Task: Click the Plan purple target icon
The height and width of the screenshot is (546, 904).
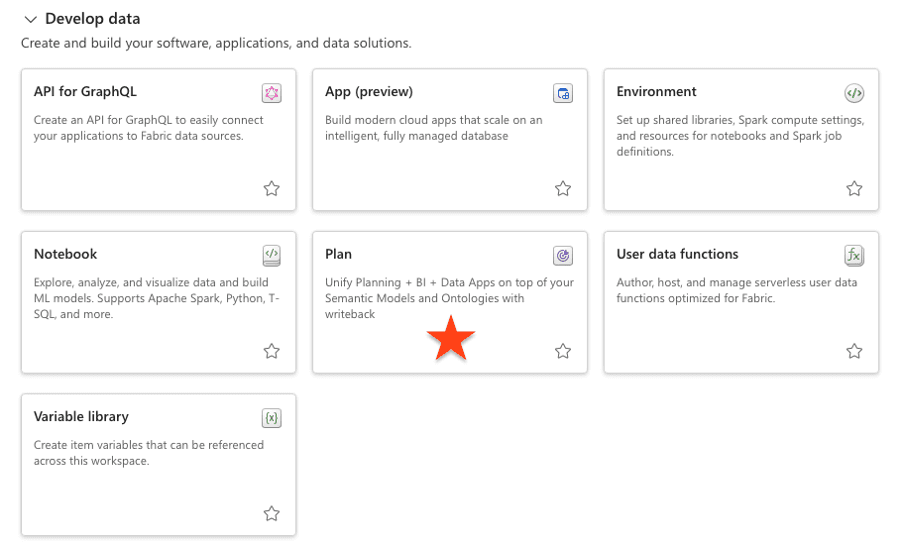Action: (x=563, y=255)
